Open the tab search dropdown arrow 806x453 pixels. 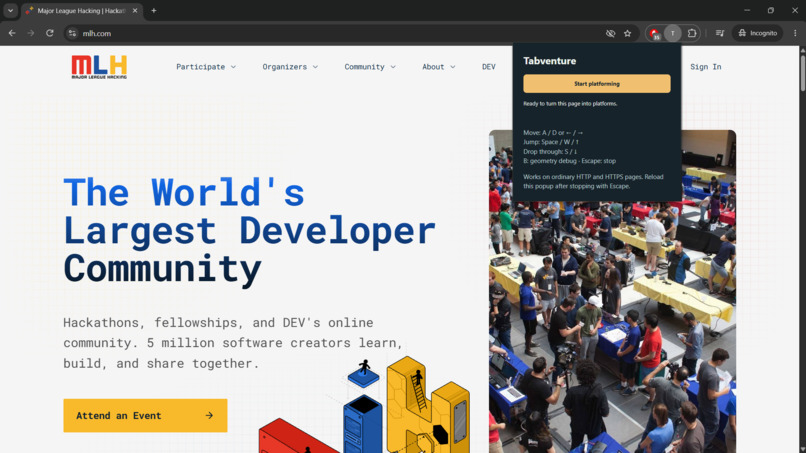10,10
